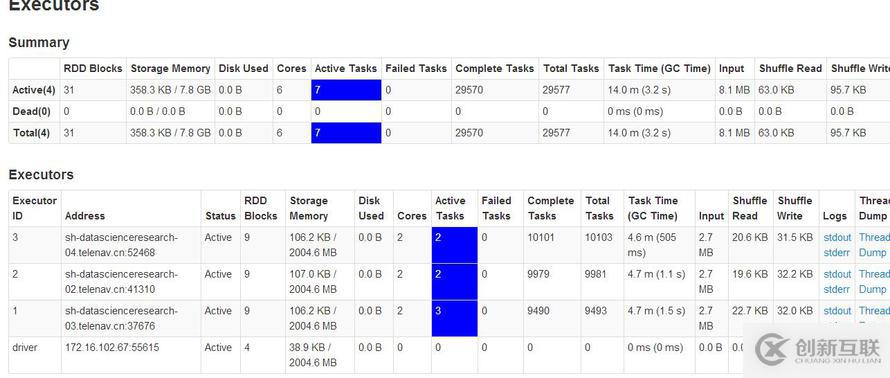Image resolution: width=890 pixels, height=378 pixels.
Task: Sort executors table by Shuffle Write header
Action: click(x=795, y=208)
